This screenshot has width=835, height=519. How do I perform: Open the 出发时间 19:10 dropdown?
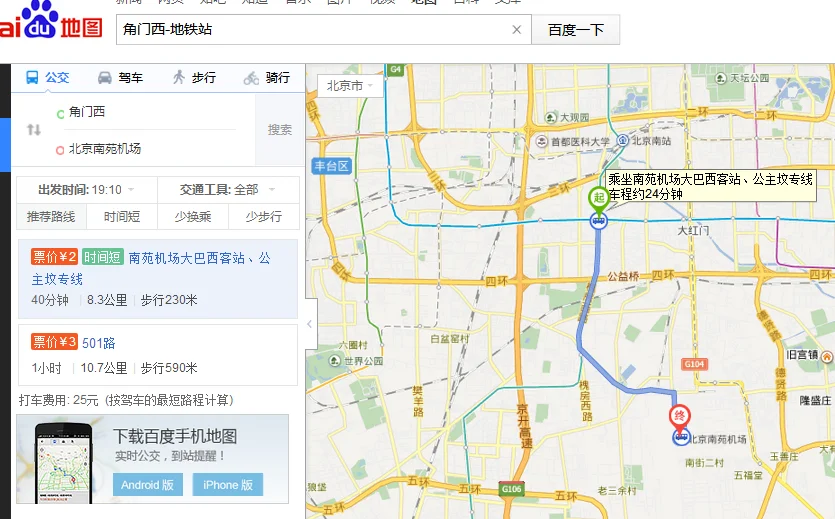[x=87, y=190]
